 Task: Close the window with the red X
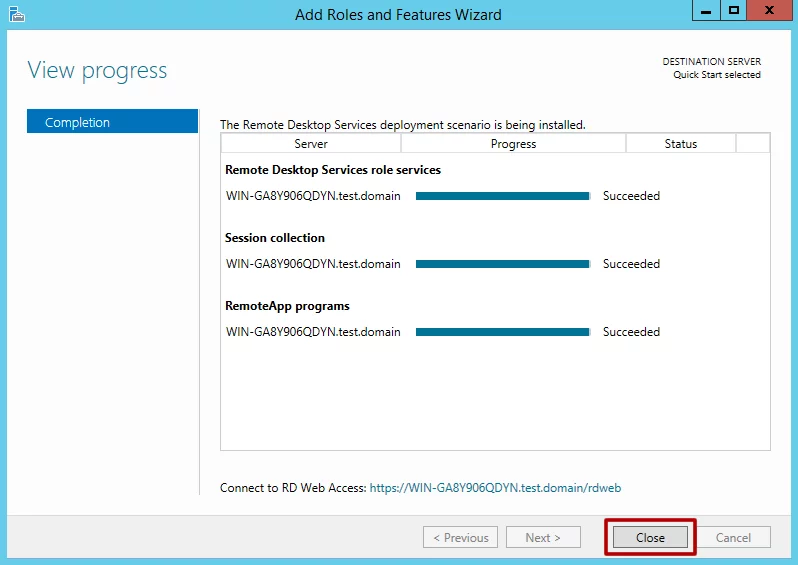pyautogui.click(x=769, y=11)
